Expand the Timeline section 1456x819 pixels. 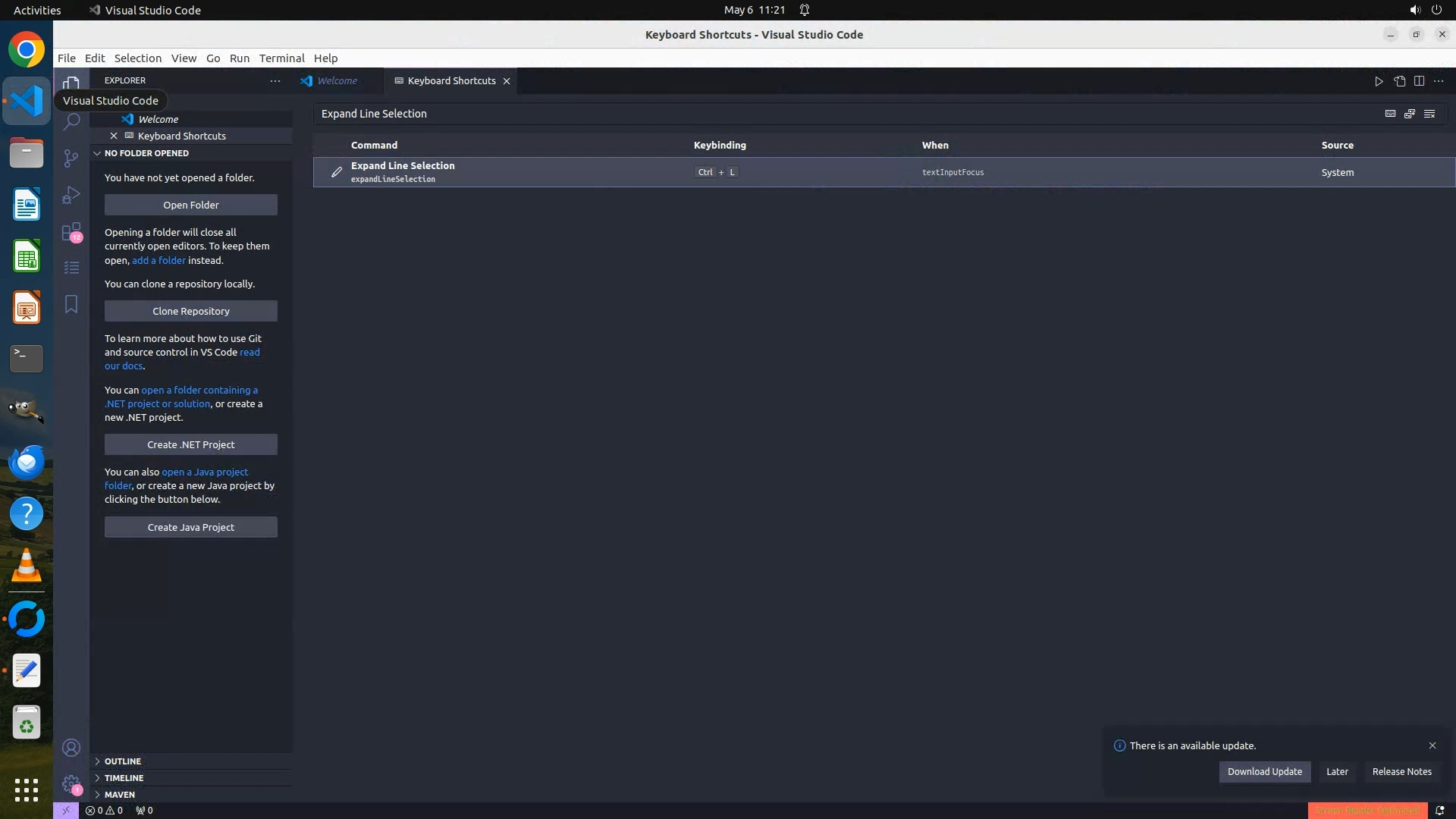click(124, 778)
